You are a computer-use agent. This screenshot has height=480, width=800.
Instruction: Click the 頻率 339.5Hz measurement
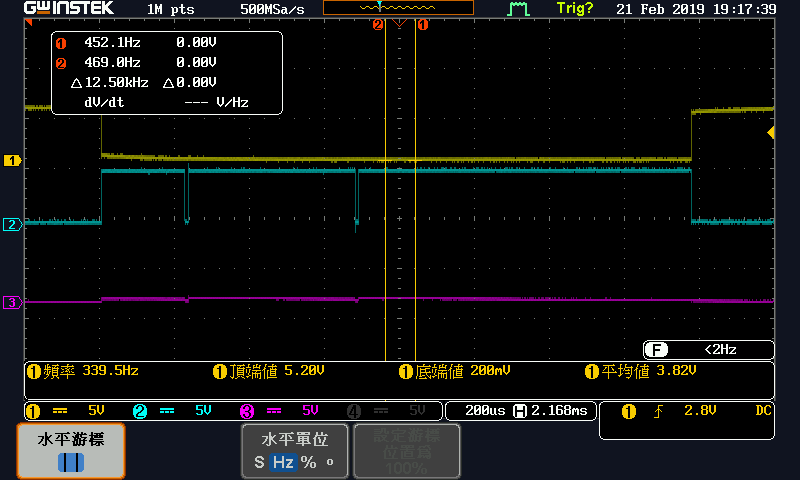click(83, 371)
